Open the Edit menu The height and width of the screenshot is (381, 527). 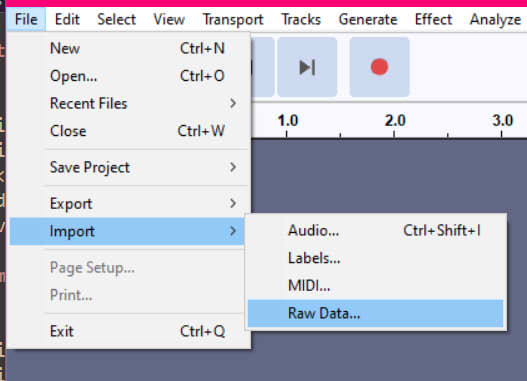click(x=67, y=19)
